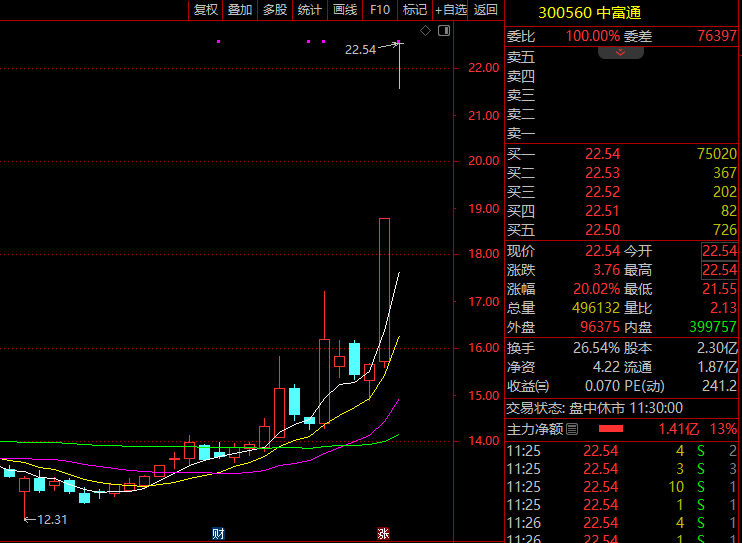
Task: Click the 22.54 high price chart label
Action: [x=360, y=50]
